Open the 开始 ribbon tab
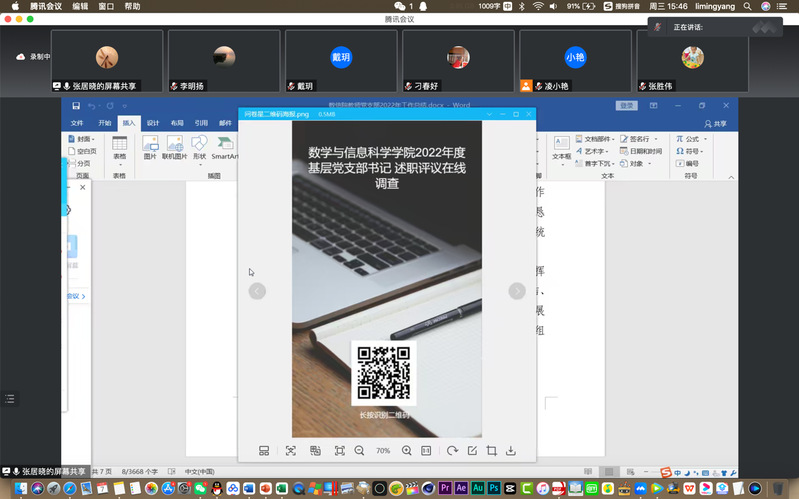This screenshot has height=499, width=799. click(104, 123)
